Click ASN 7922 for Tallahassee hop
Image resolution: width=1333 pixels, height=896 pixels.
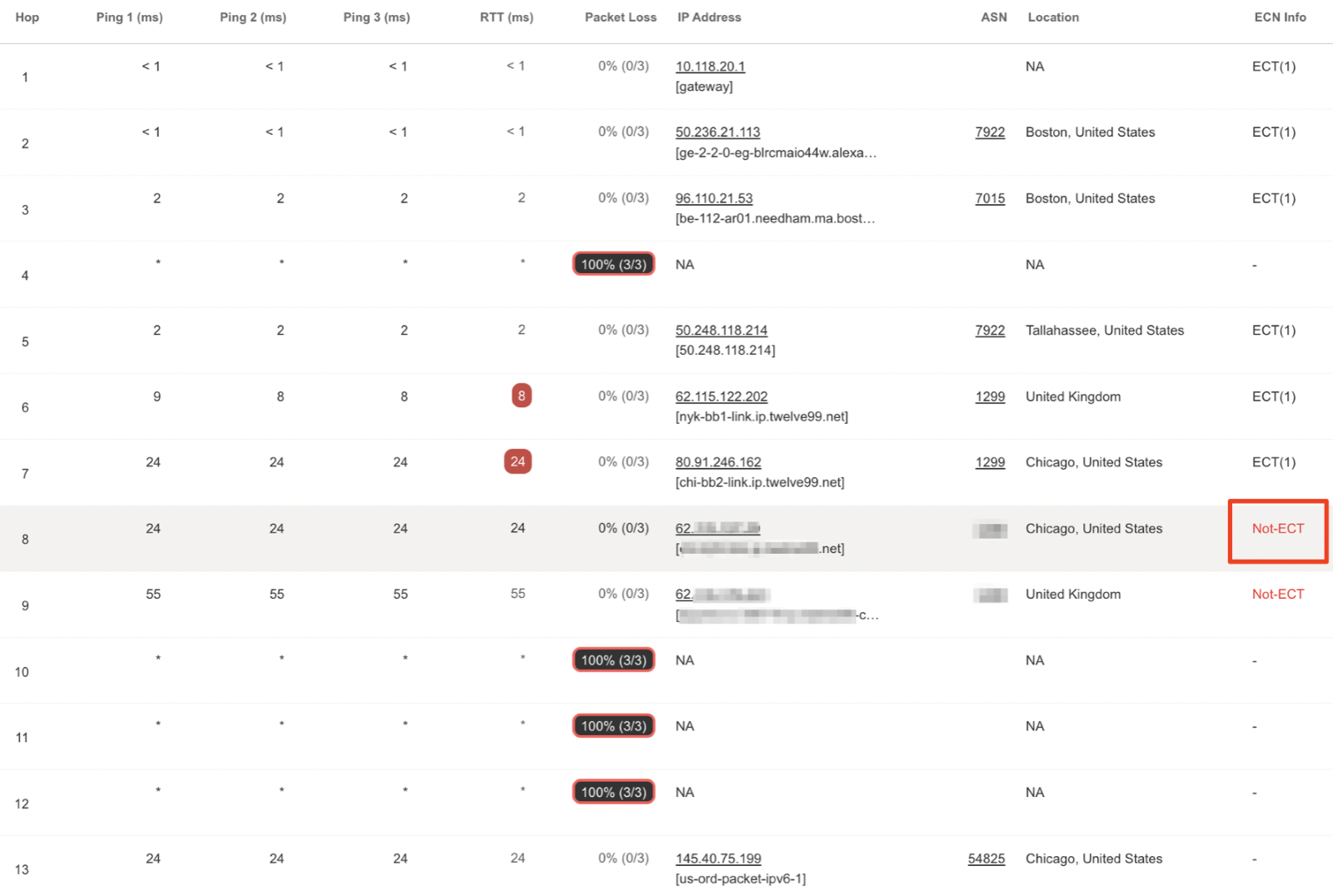pyautogui.click(x=990, y=331)
